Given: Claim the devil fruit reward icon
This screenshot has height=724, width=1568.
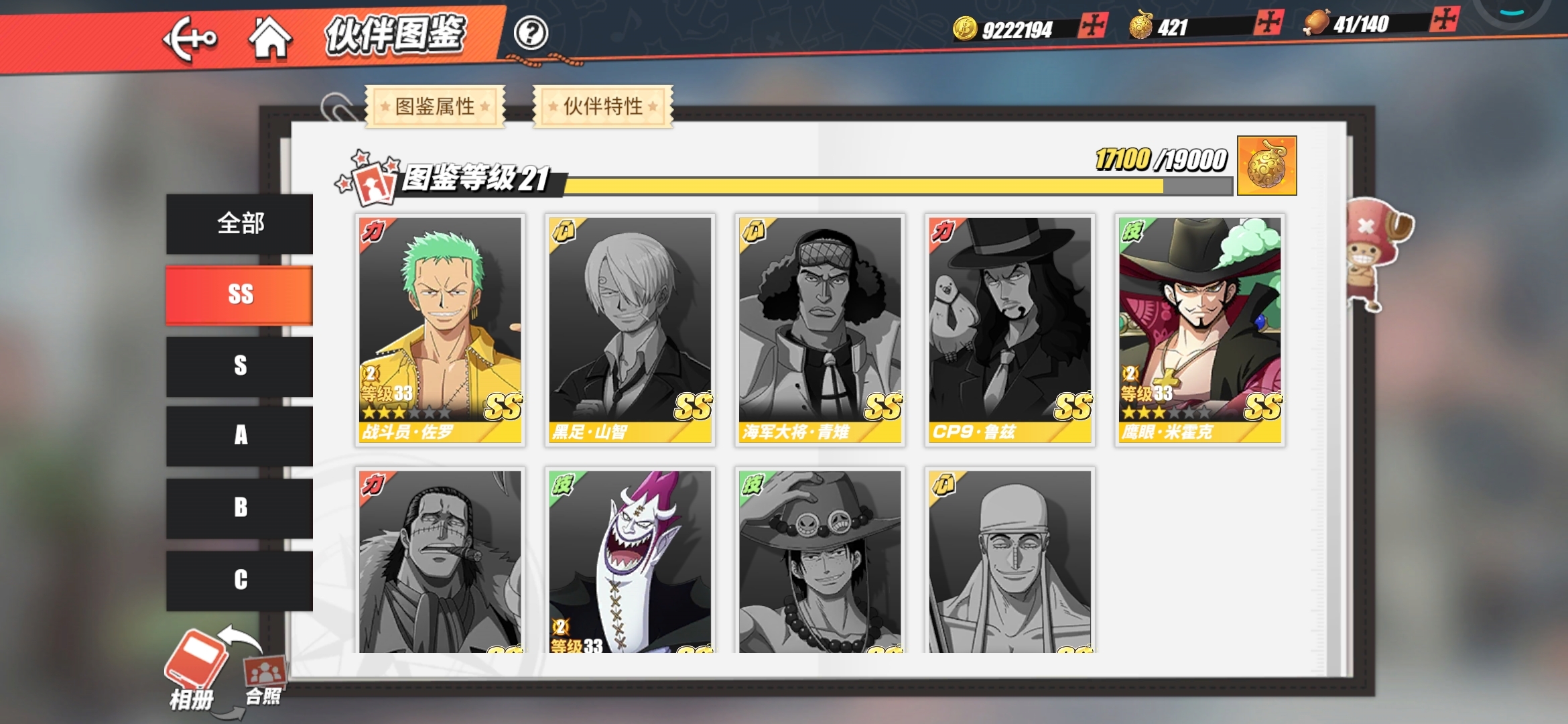Looking at the screenshot, I should tap(1266, 166).
